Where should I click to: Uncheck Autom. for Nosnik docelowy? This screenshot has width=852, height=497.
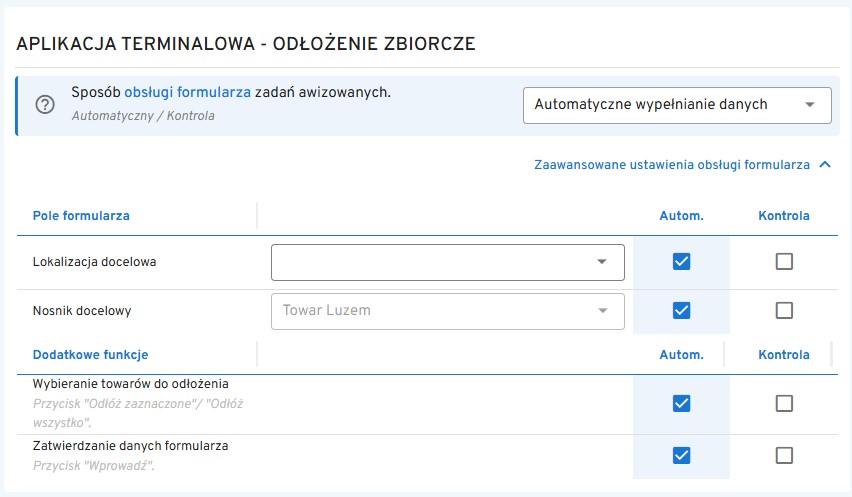682,311
